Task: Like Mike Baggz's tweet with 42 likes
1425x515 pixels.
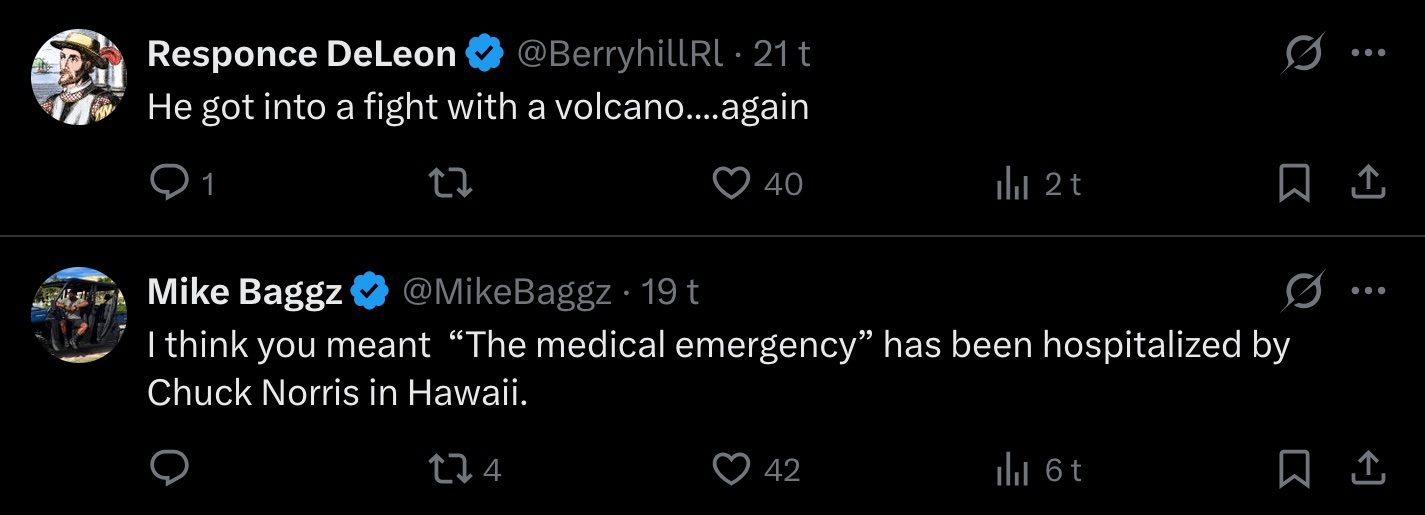Action: pos(732,469)
